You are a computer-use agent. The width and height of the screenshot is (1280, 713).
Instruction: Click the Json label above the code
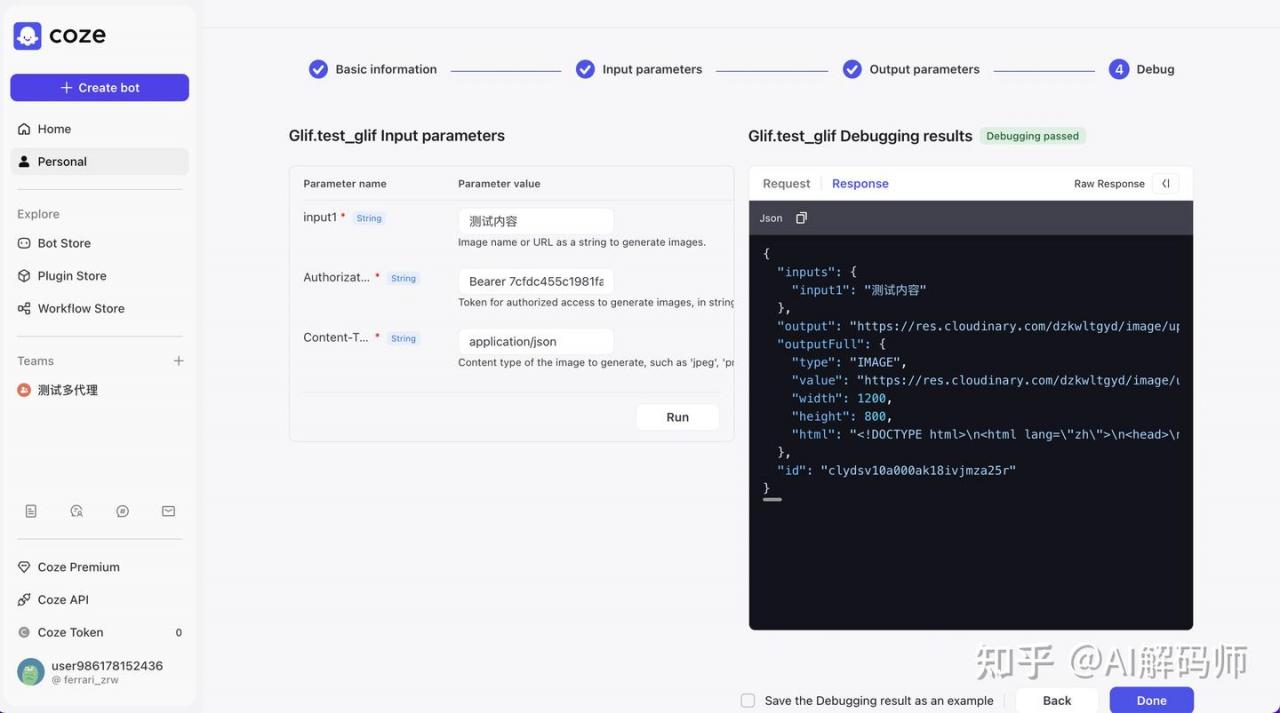[771, 218]
